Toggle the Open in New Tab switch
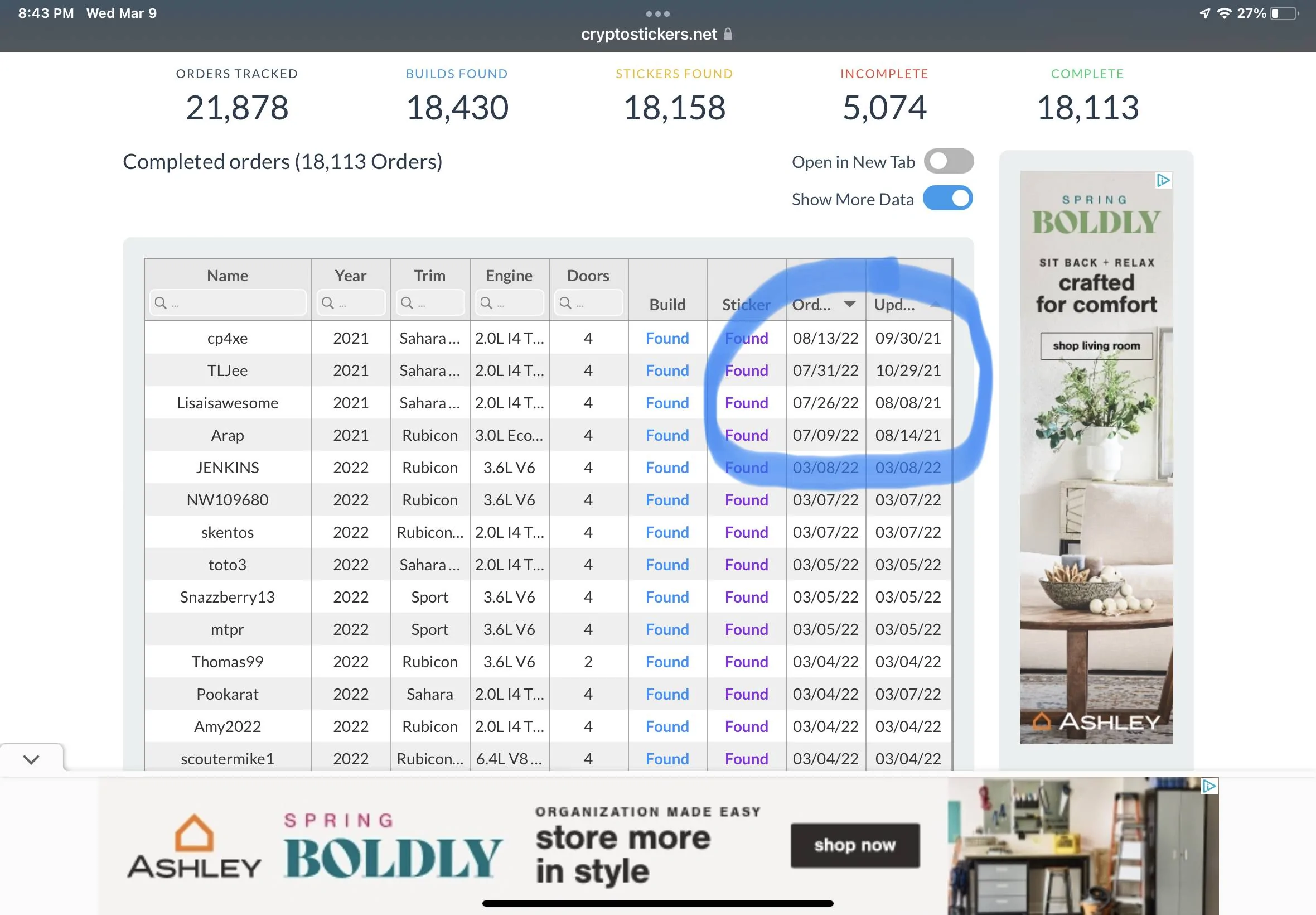The width and height of the screenshot is (1316, 915). point(948,162)
